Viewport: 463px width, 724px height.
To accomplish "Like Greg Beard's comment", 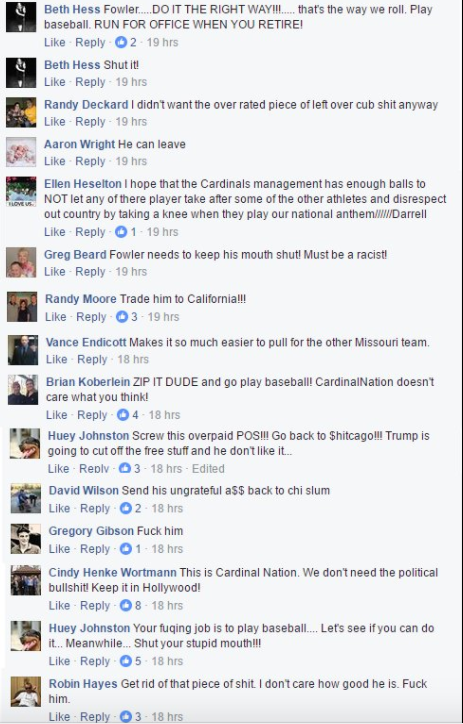I will (54, 272).
